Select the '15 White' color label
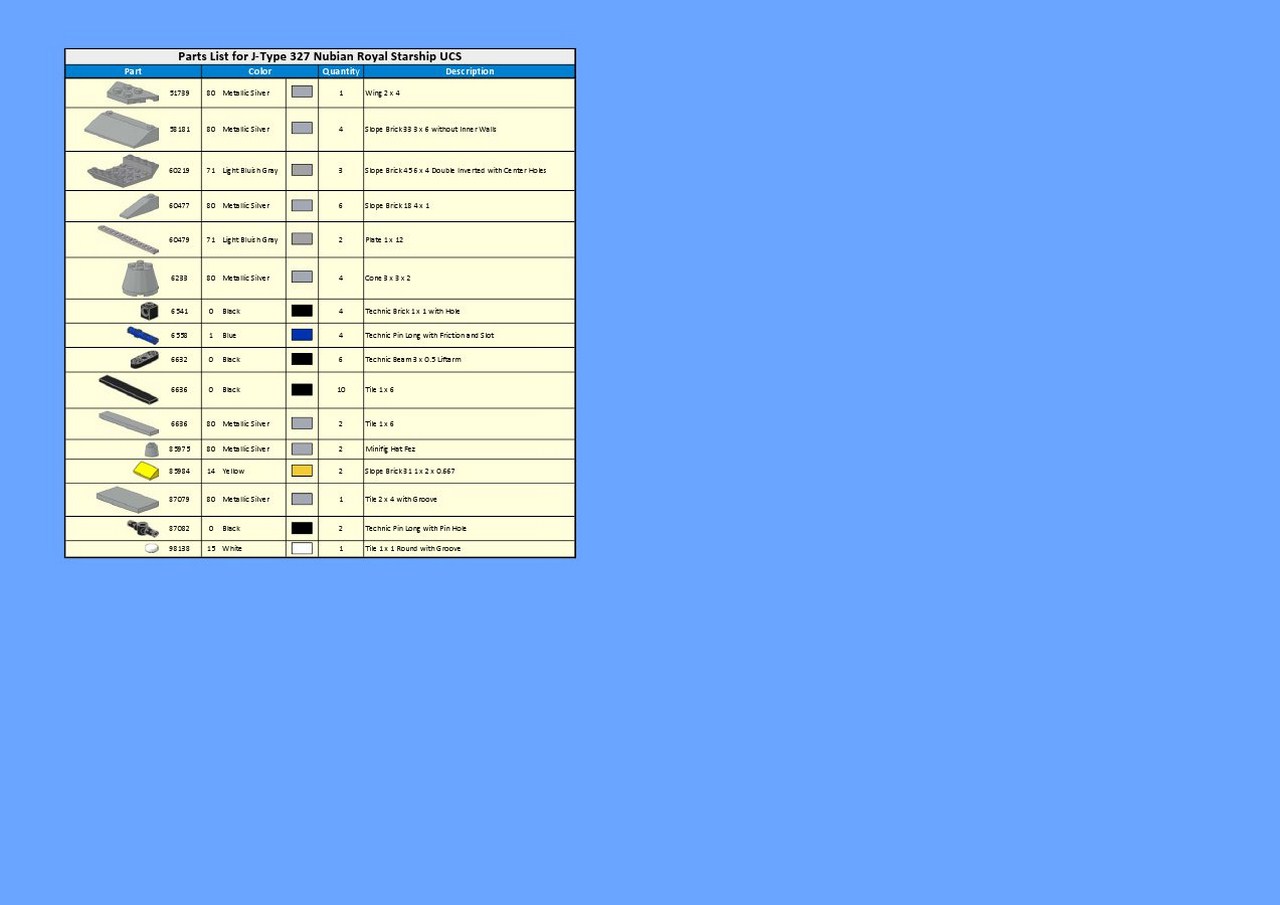1280x905 pixels. click(x=225, y=548)
